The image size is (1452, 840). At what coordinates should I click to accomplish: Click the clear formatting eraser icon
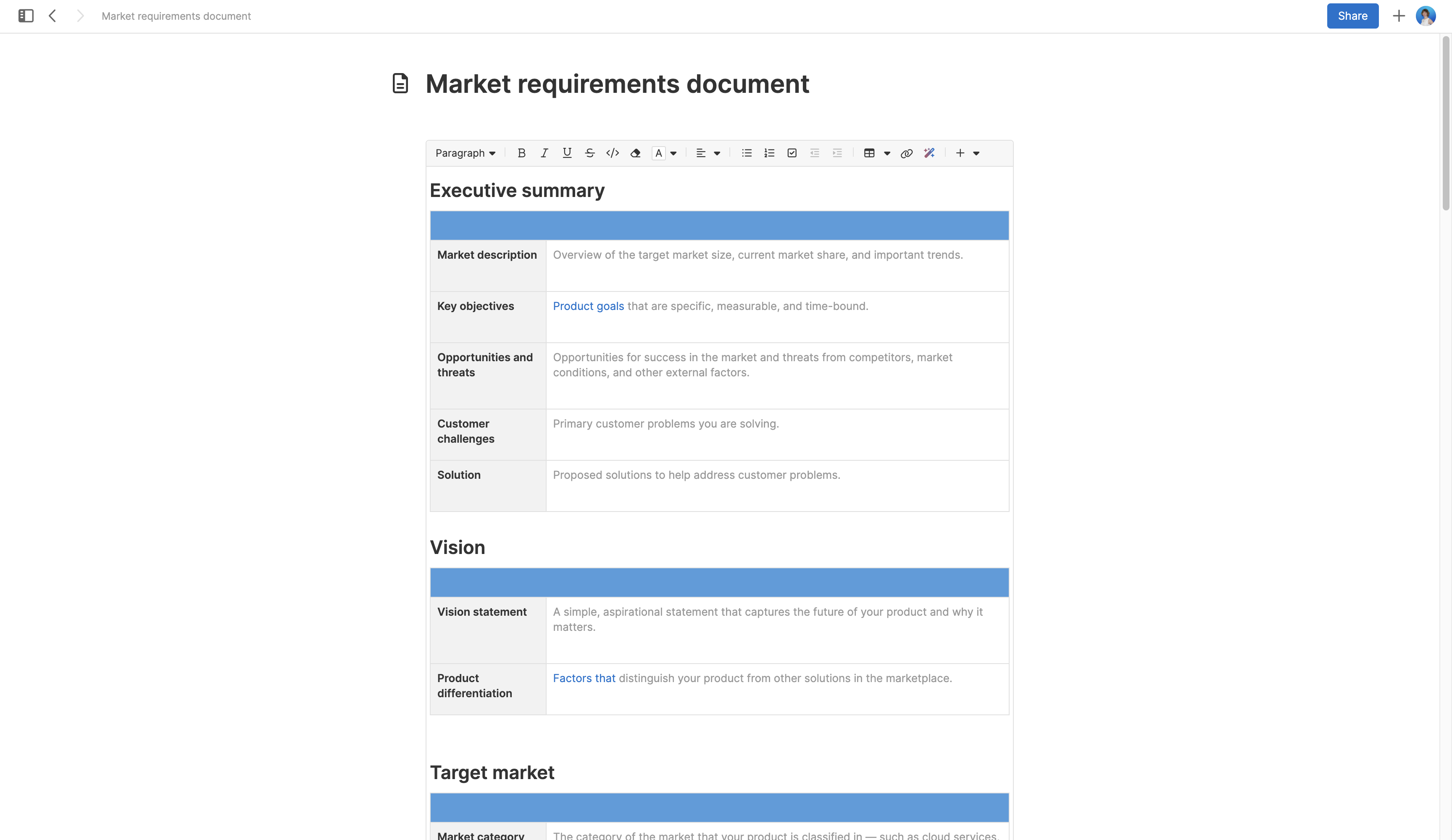[635, 153]
